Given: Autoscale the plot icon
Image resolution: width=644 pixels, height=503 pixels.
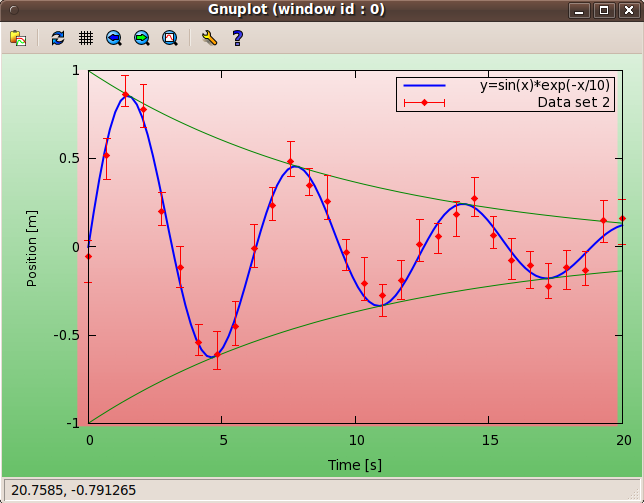Looking at the screenshot, I should pyautogui.click(x=170, y=38).
